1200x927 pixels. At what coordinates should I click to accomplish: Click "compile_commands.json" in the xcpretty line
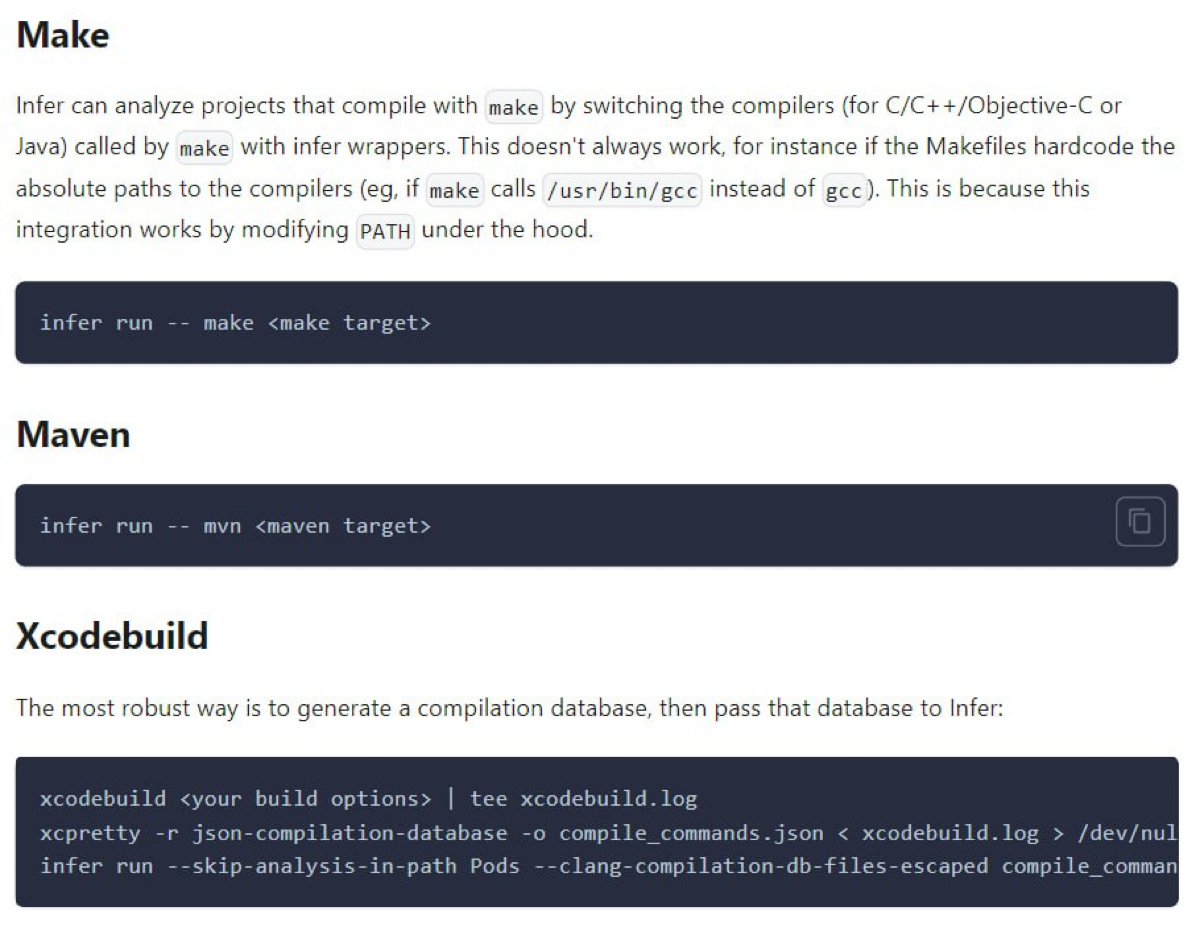(x=688, y=832)
